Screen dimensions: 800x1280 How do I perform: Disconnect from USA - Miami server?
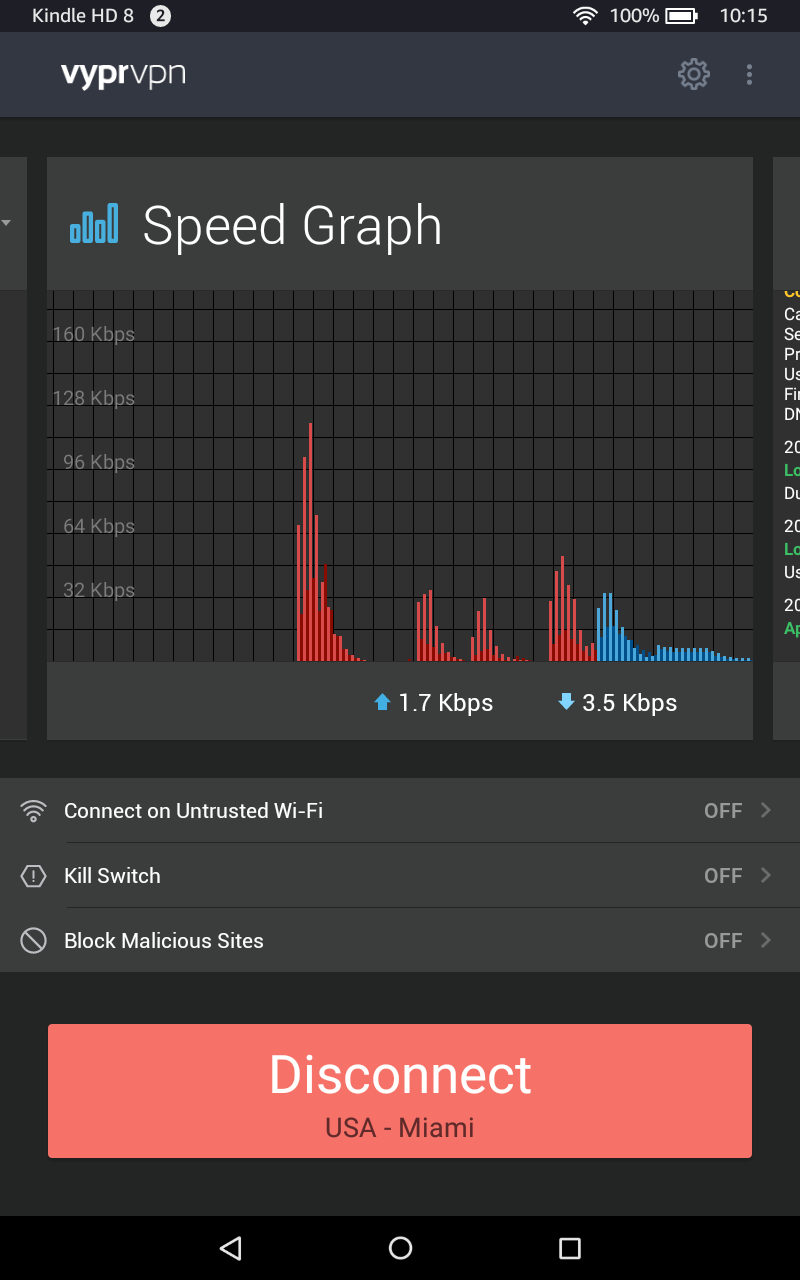(400, 1091)
